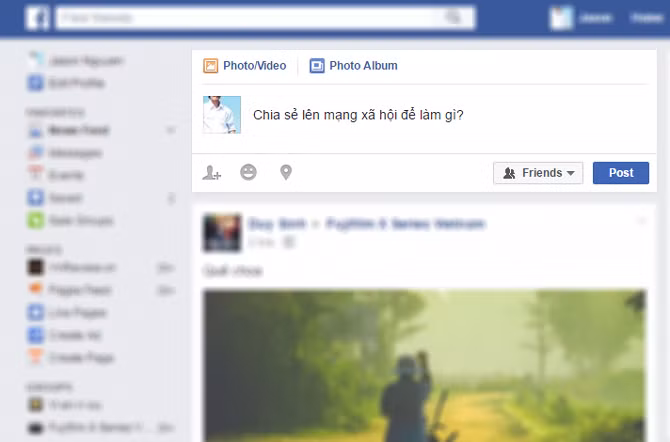Open Events from the left sidebar

[66, 175]
